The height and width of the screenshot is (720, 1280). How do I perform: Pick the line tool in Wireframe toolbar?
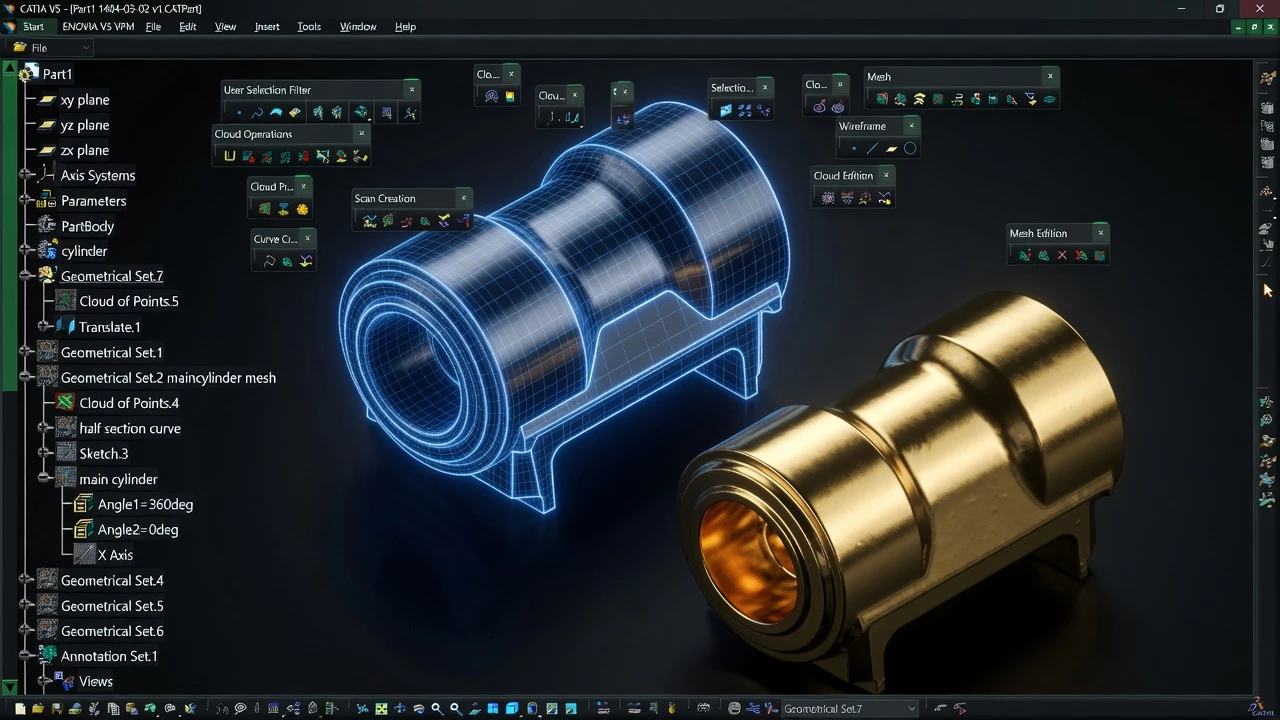pyautogui.click(x=872, y=148)
